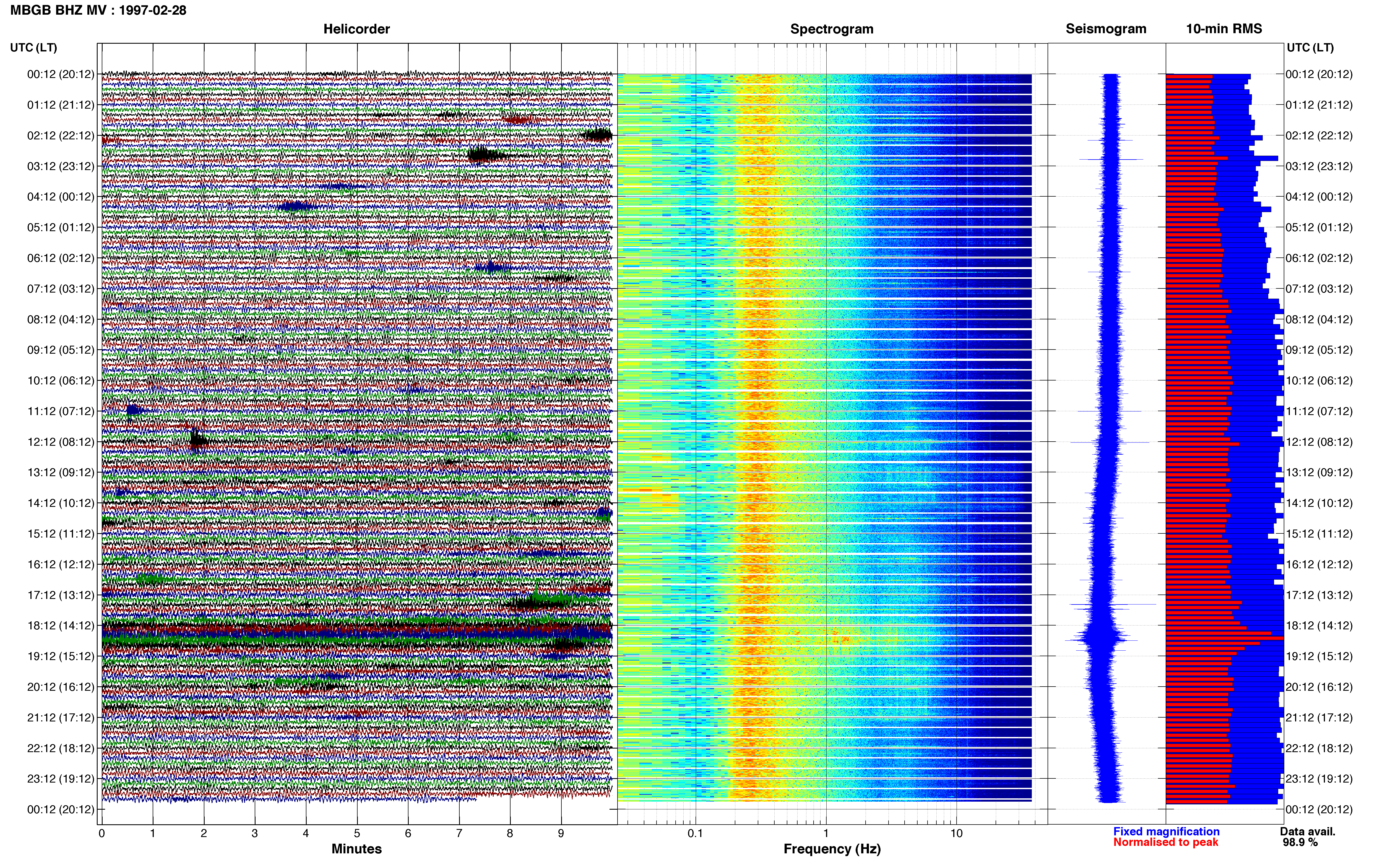Image resolution: width=1388 pixels, height=868 pixels.
Task: Click the left time label '18:12 (14:12)'
Action: 61,626
